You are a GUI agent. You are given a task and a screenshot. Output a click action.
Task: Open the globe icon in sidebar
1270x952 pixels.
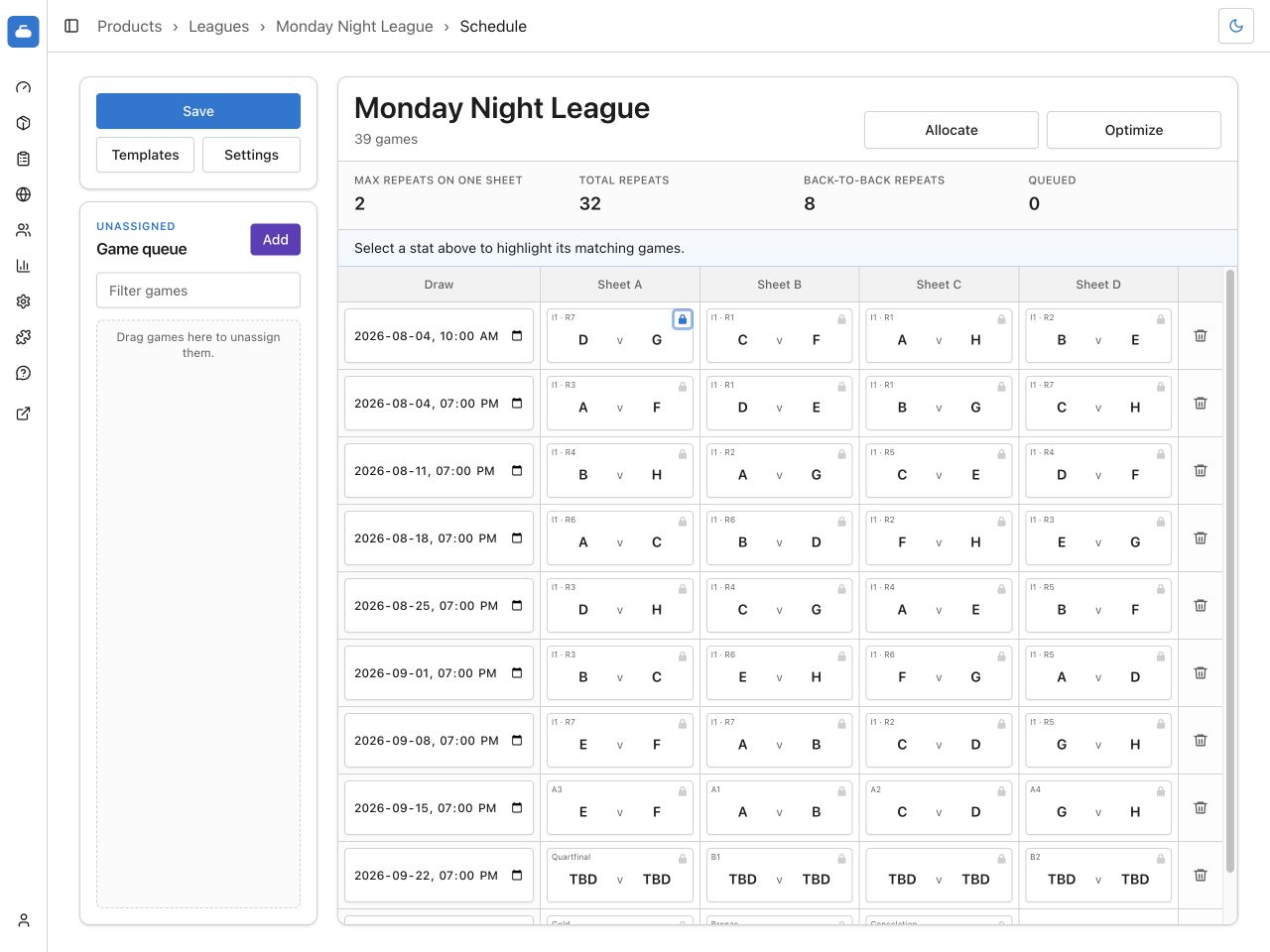click(x=24, y=194)
